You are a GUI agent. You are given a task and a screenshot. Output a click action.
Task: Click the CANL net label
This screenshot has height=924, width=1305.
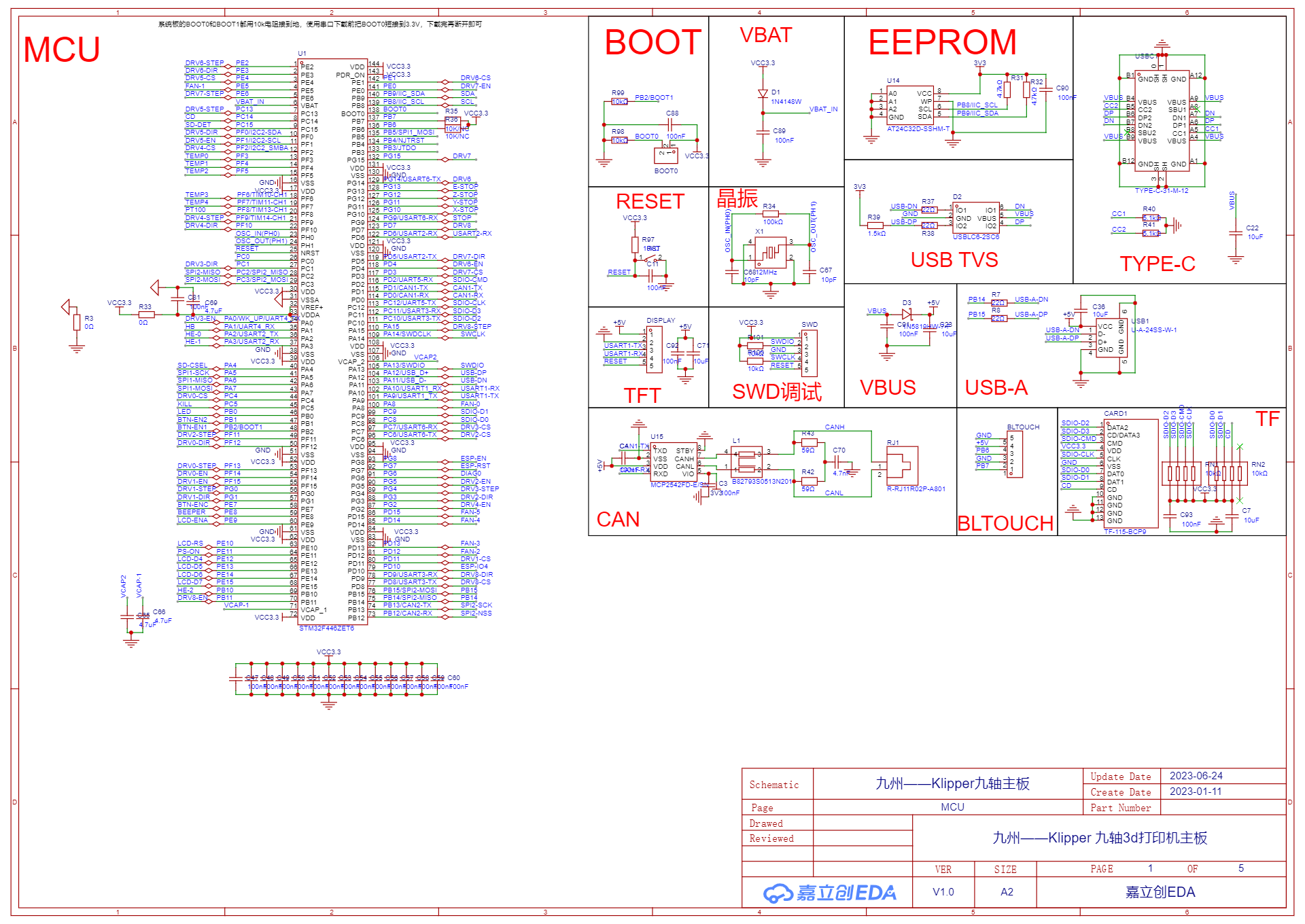[x=834, y=493]
